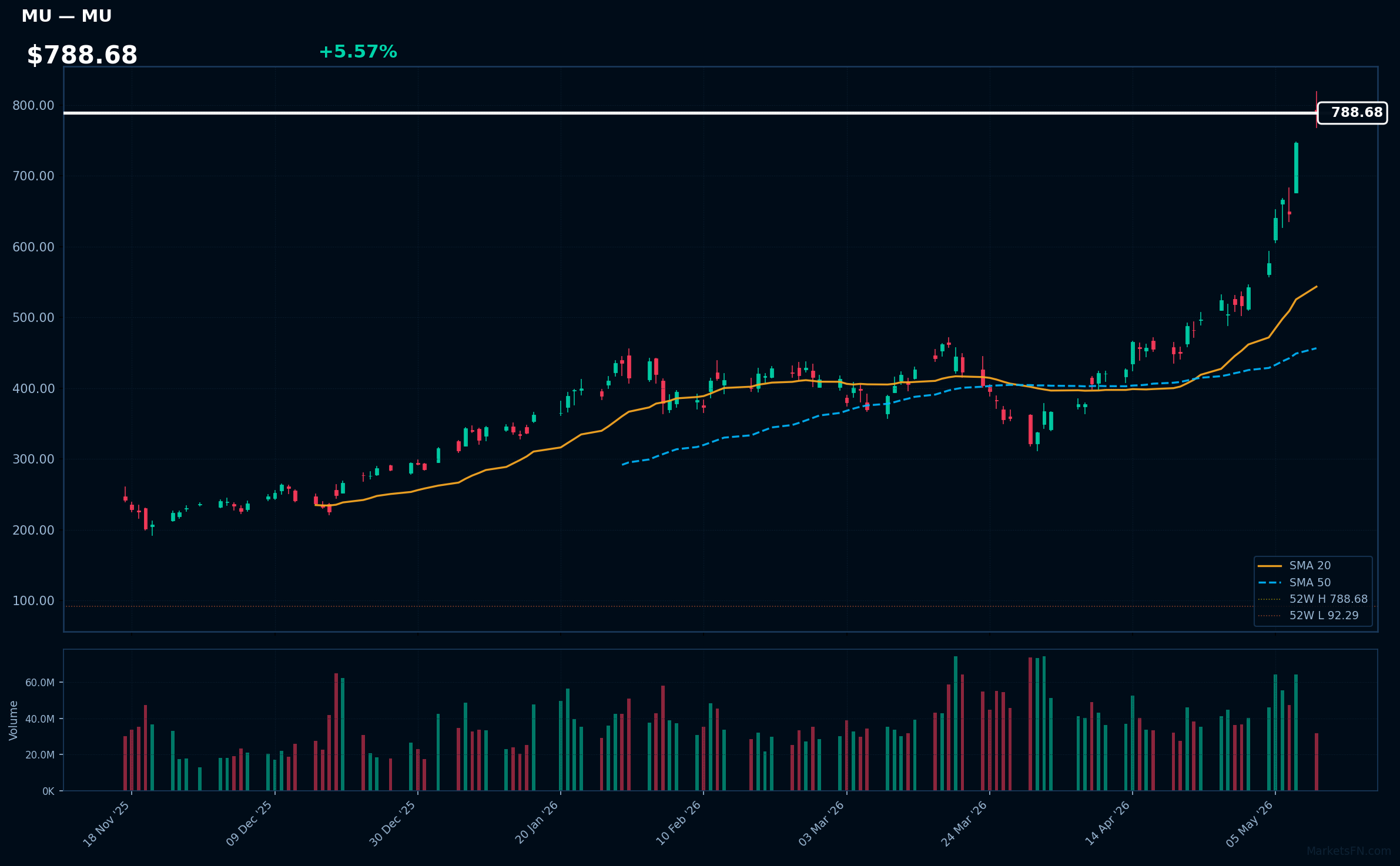
Task: Click the "SMA 20" legend label
Action: coord(1310,566)
